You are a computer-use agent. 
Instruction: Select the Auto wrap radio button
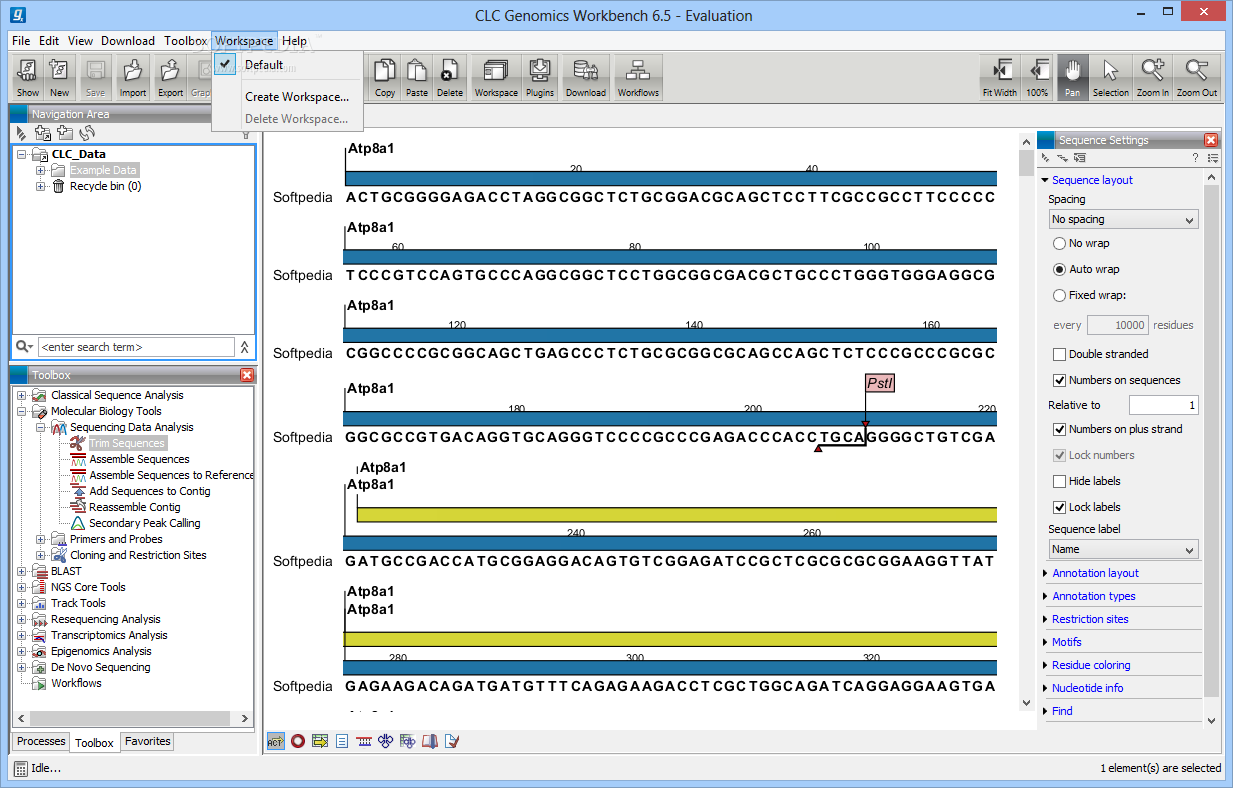point(1059,269)
